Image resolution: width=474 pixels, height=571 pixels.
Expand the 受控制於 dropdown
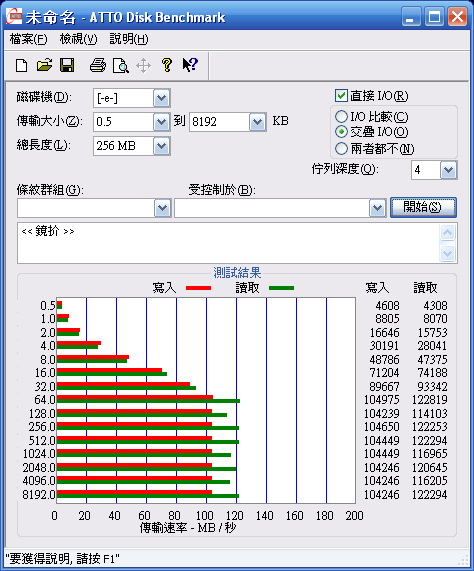[378, 208]
